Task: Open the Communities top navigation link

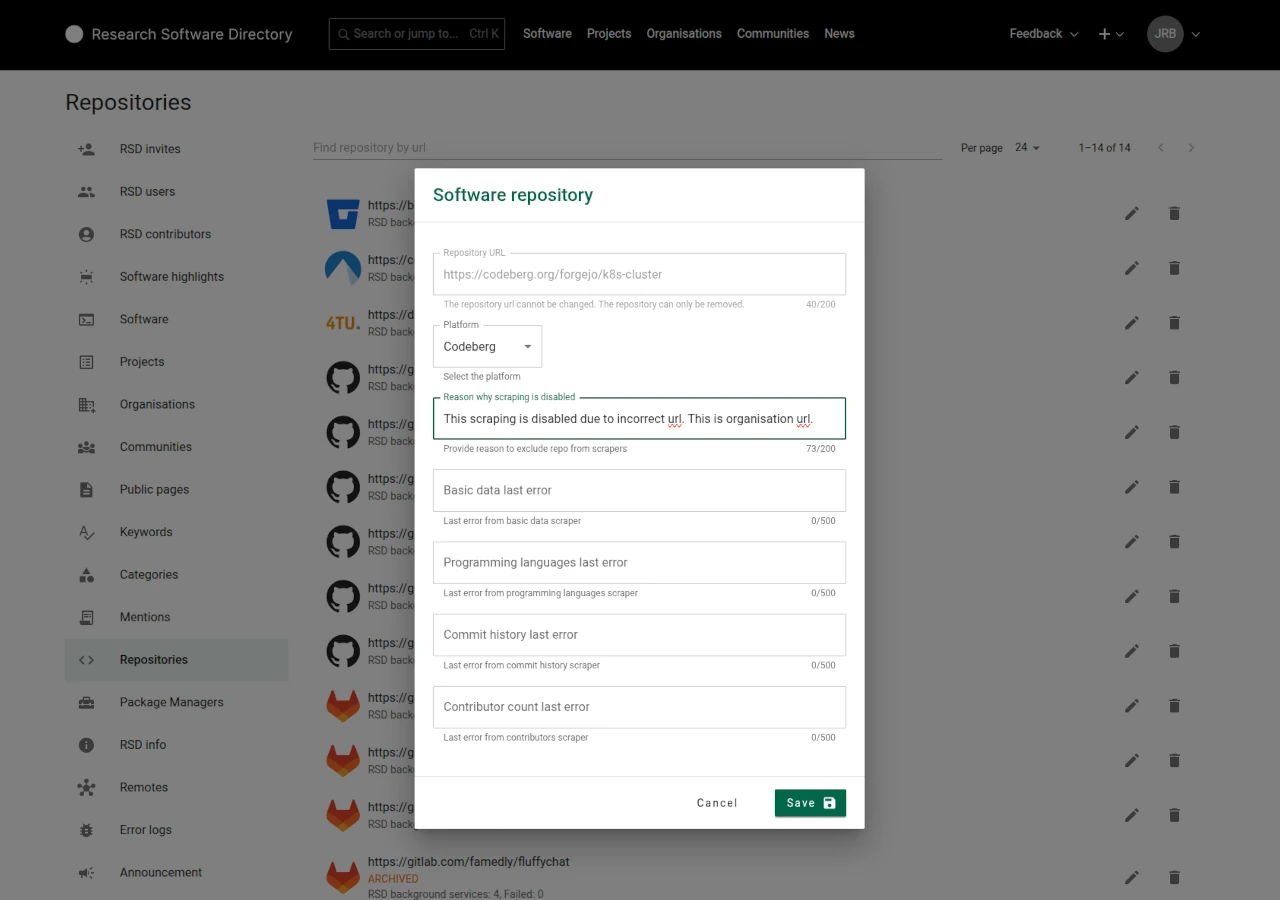Action: (x=772, y=34)
